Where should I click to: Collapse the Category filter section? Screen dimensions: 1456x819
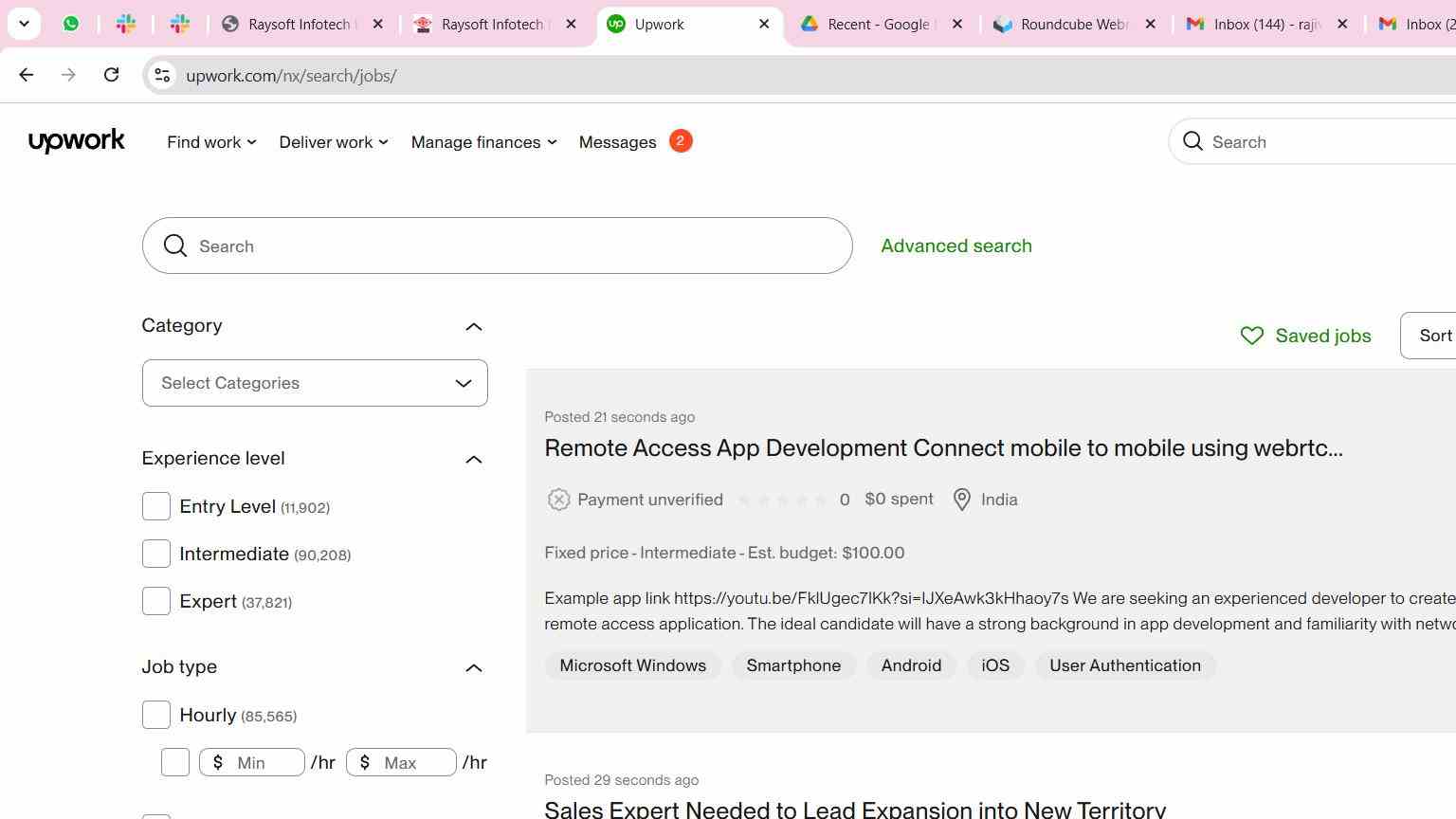[x=474, y=327]
